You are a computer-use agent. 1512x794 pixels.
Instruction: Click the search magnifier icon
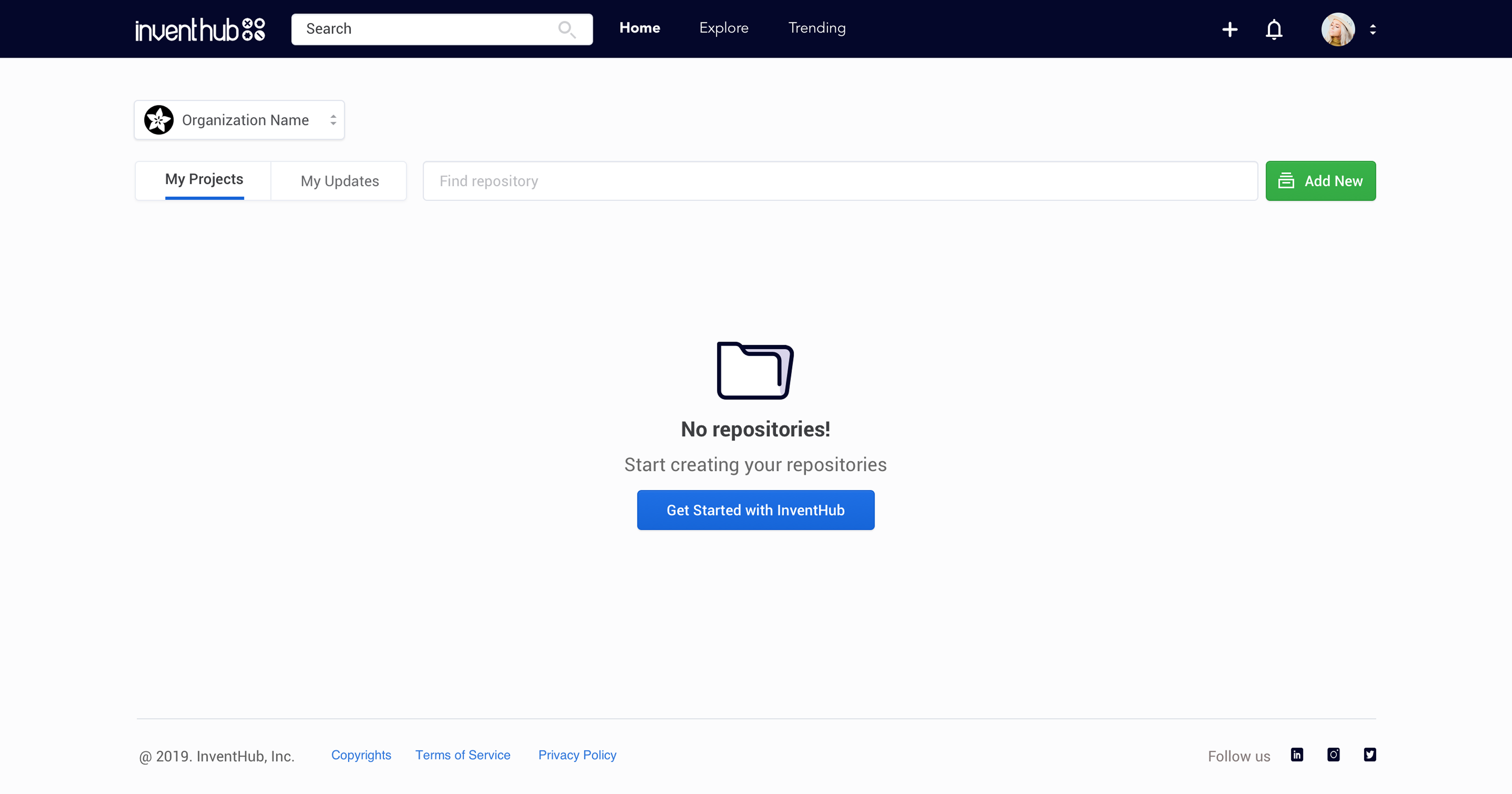tap(566, 29)
